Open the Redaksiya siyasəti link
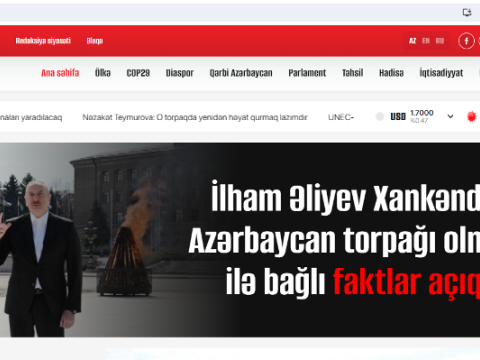Viewport: 480px width, 360px height. coord(43,41)
